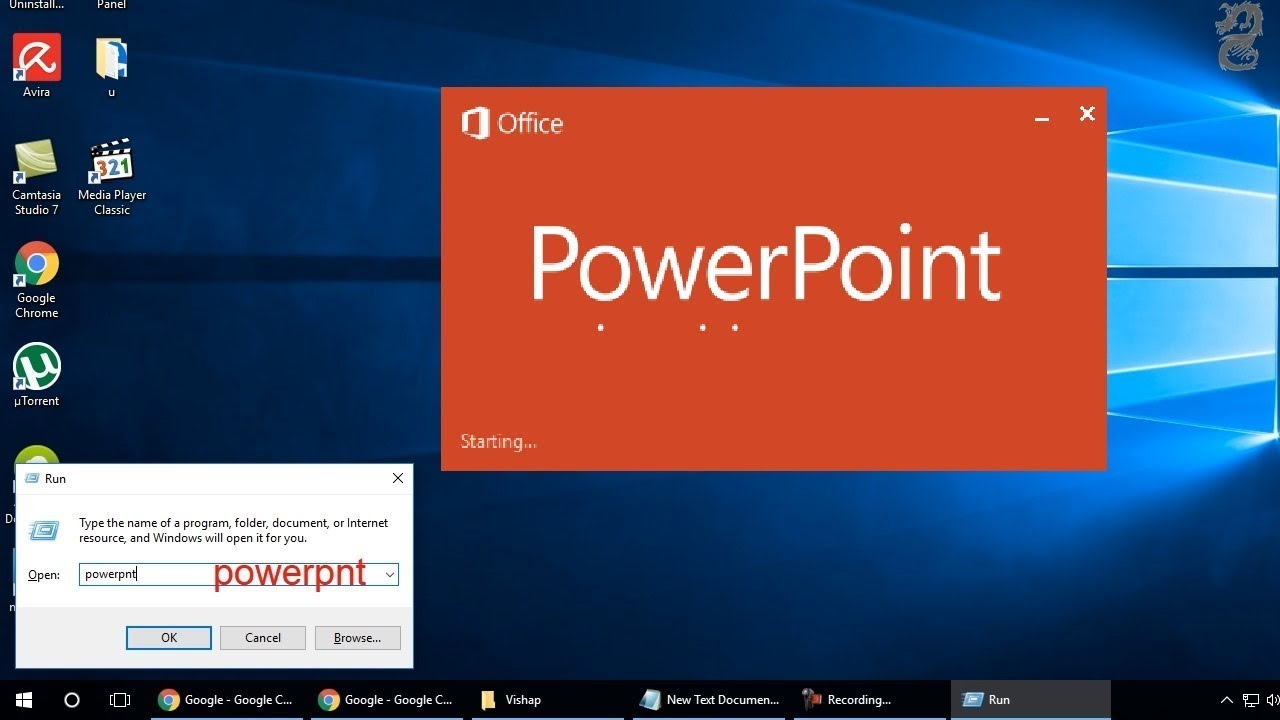Launch Camtasia Studio 7 shortcut
The height and width of the screenshot is (720, 1280).
click(x=37, y=177)
